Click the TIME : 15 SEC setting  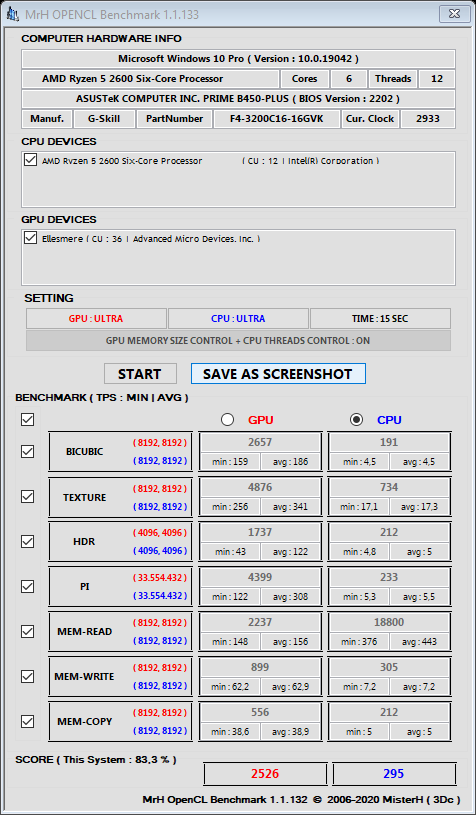tap(380, 319)
